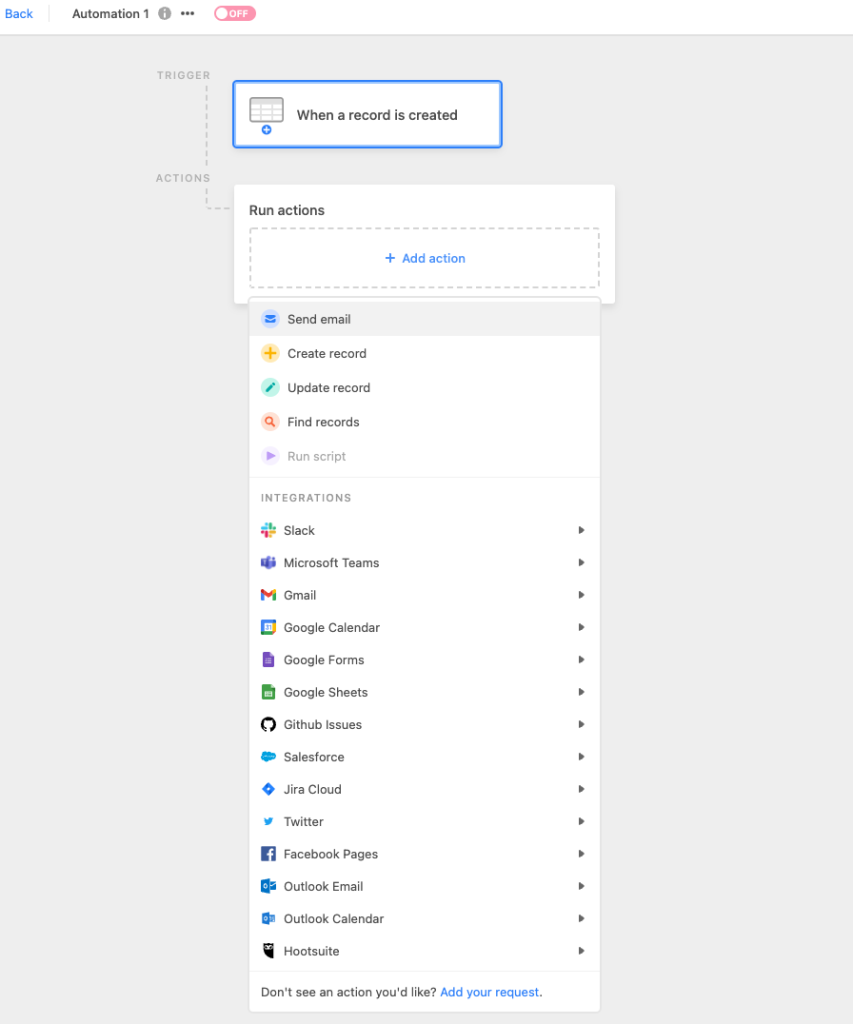Click the Update record pencil icon
This screenshot has height=1024, width=853.
point(270,388)
